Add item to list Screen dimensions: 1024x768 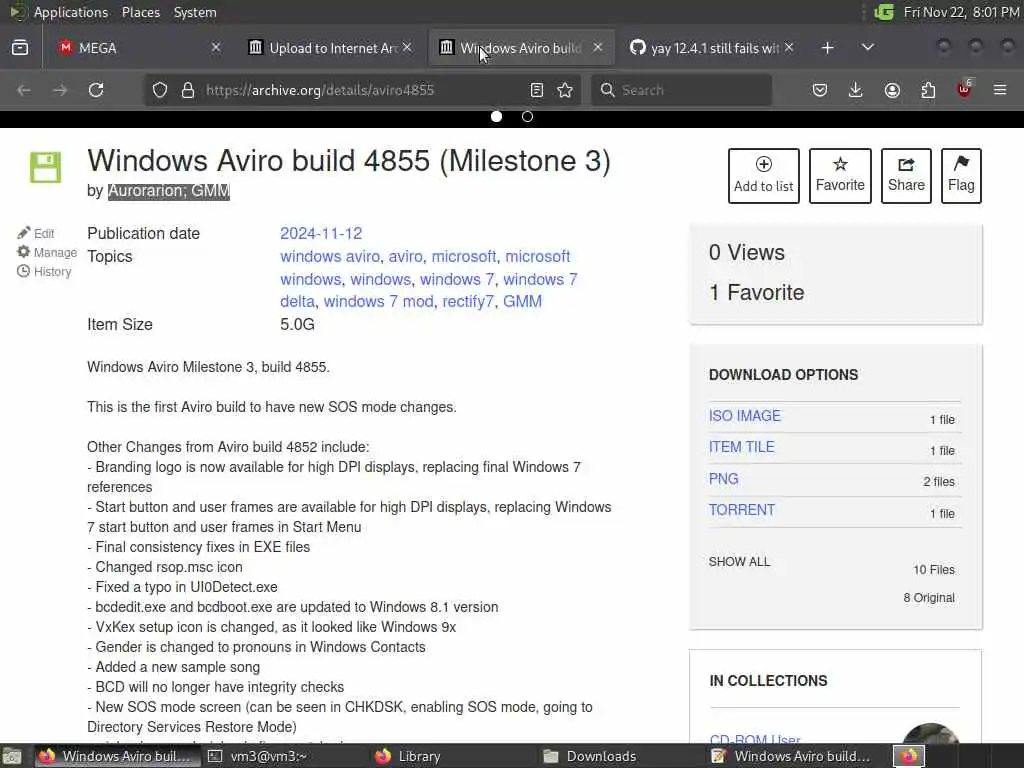click(763, 176)
